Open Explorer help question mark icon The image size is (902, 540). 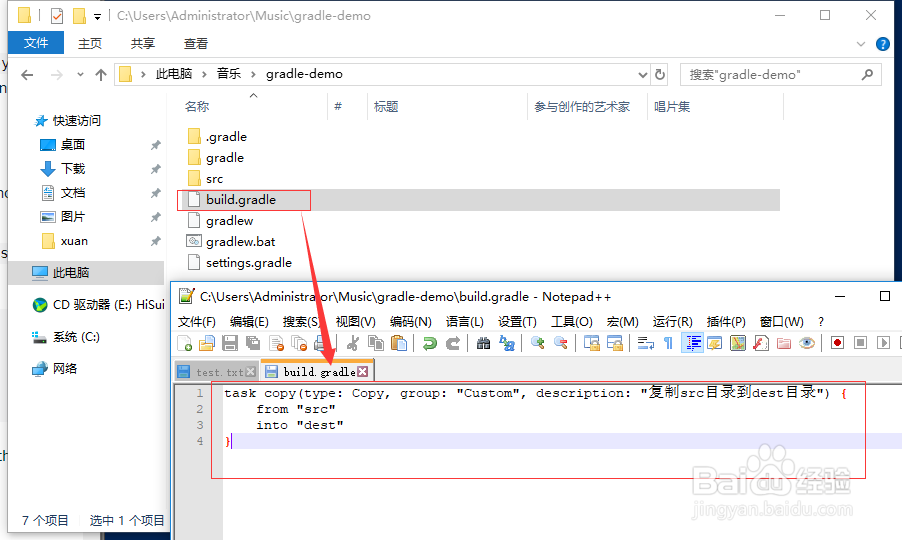(882, 44)
